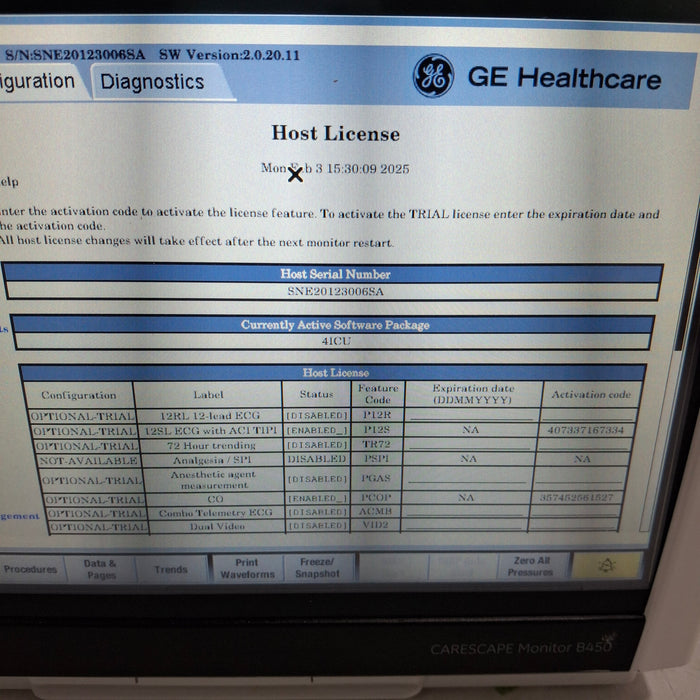The height and width of the screenshot is (700, 700).
Task: Select the '12RL 12-lead ECG' label cell
Action: (x=210, y=416)
